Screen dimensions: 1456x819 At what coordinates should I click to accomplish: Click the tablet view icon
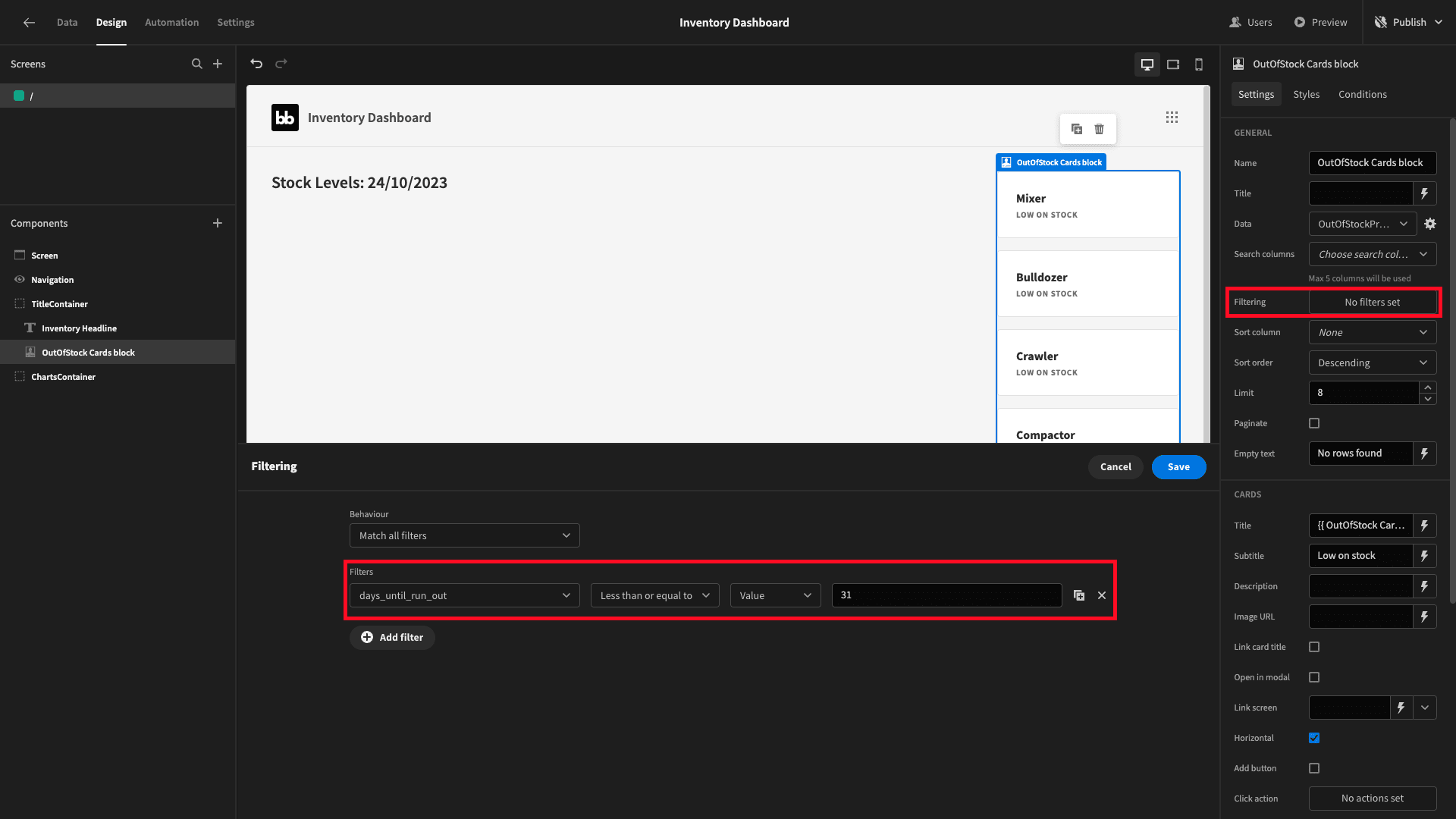(1173, 64)
